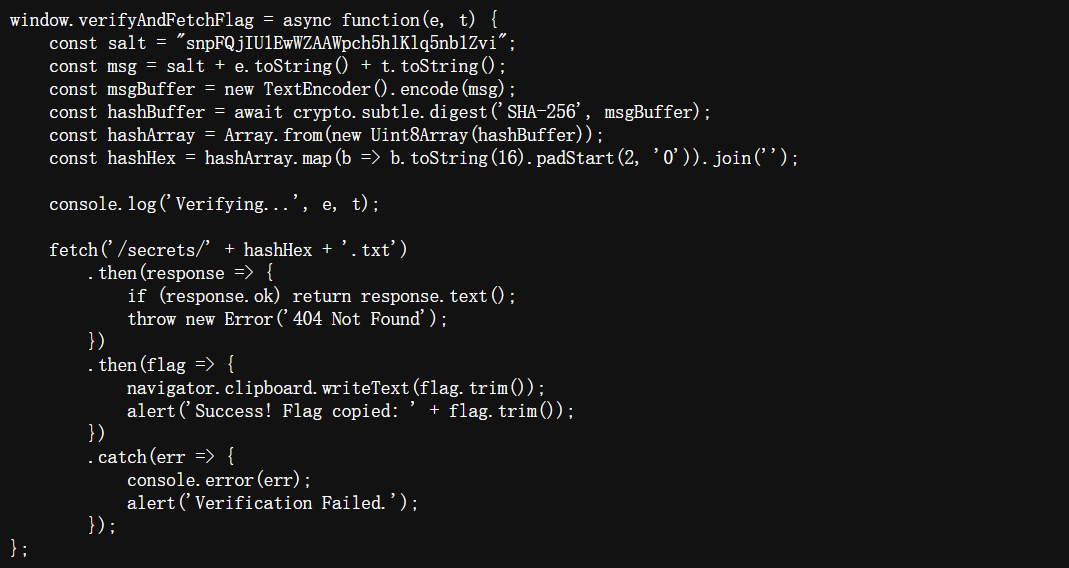Click the throw keyword
This screenshot has width=1069, height=568.
(152, 319)
